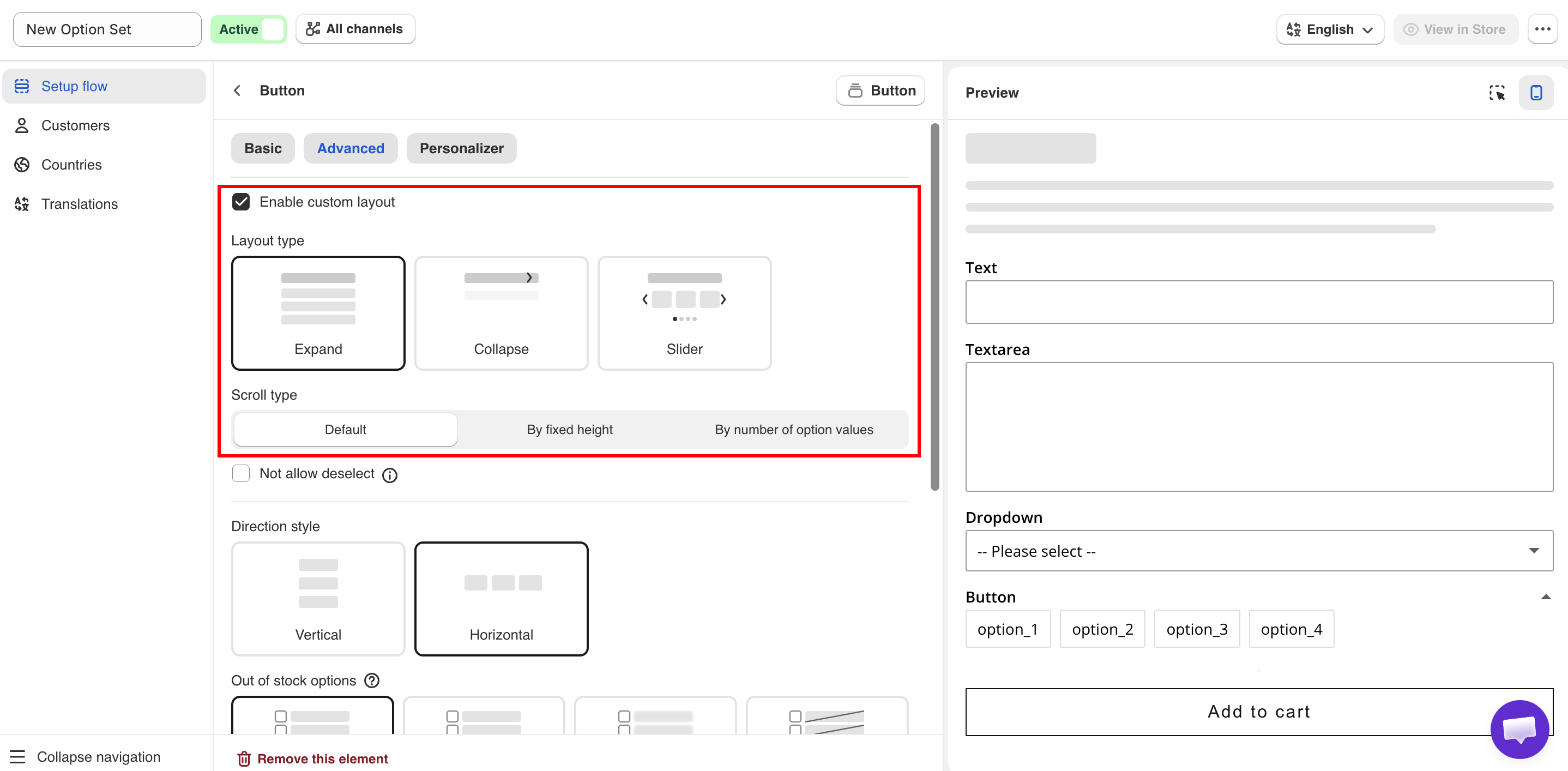Select Default scroll type

click(345, 430)
